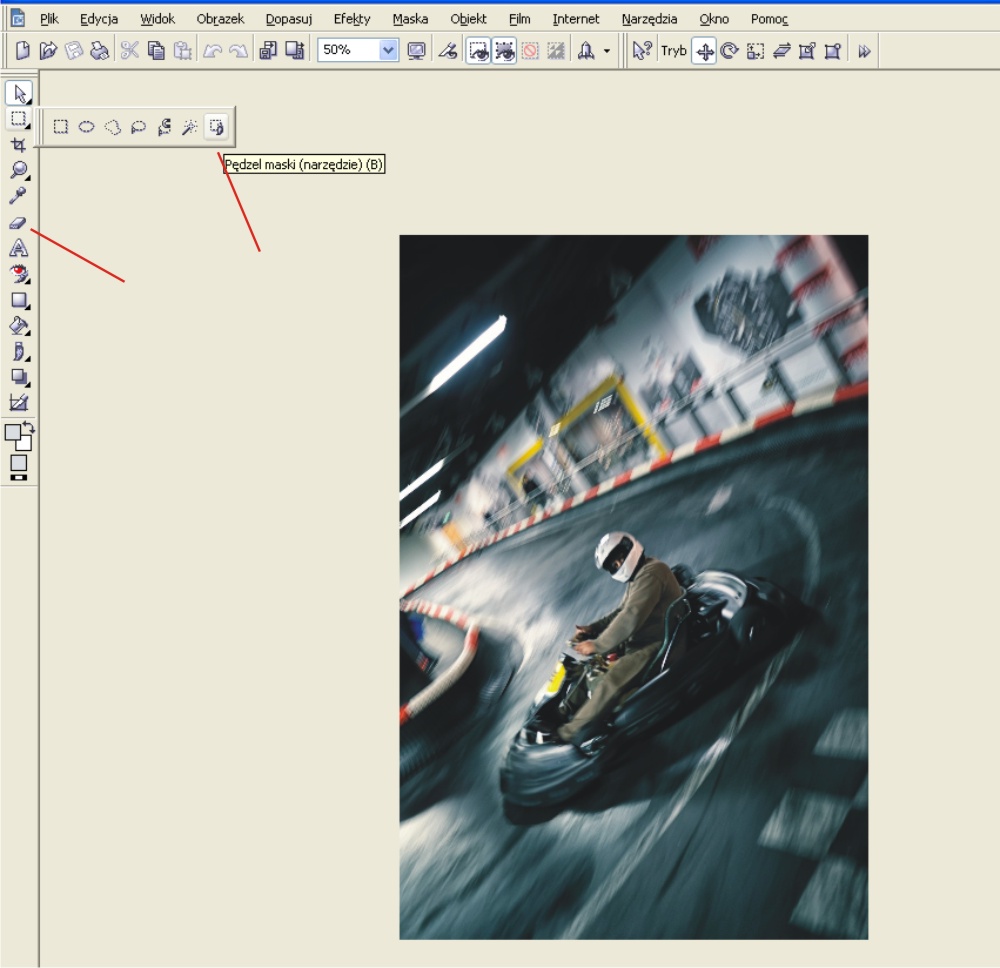Image resolution: width=1000 pixels, height=968 pixels.
Task: Choose the Eyedropper tool
Action: (x=18, y=196)
